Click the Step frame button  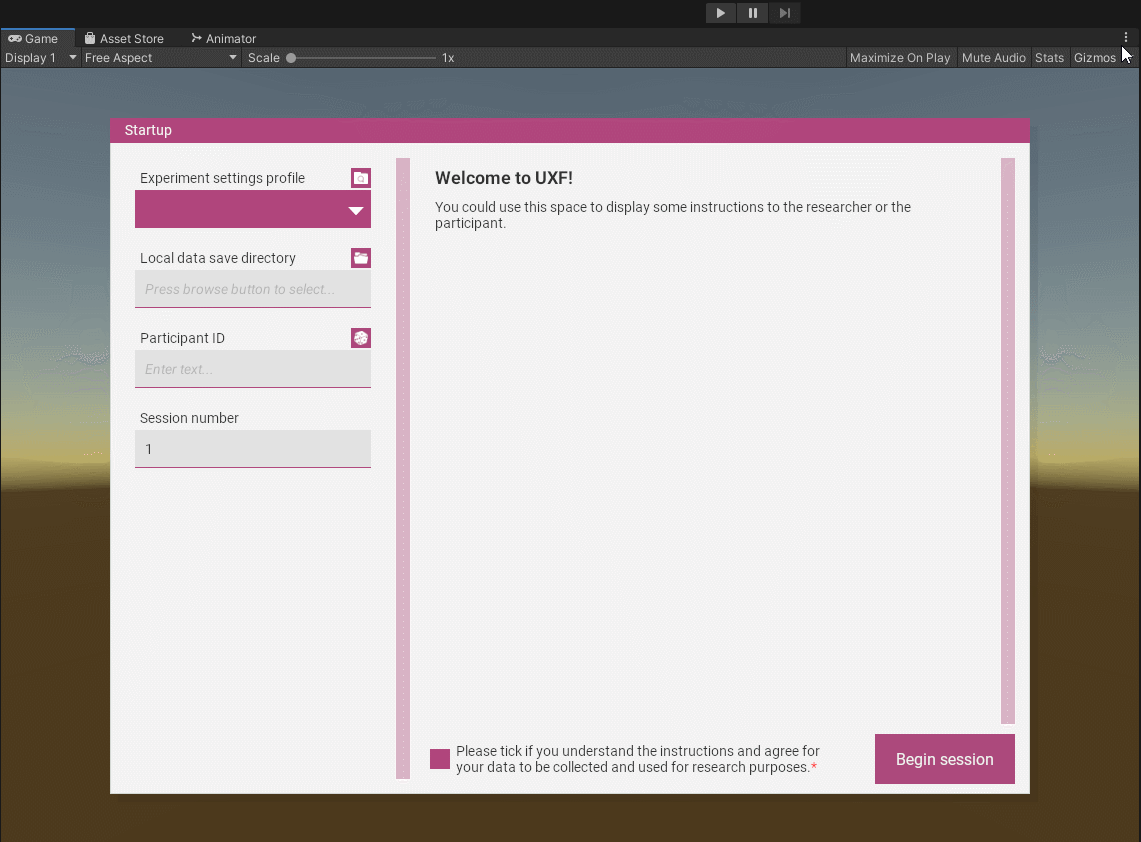(785, 13)
